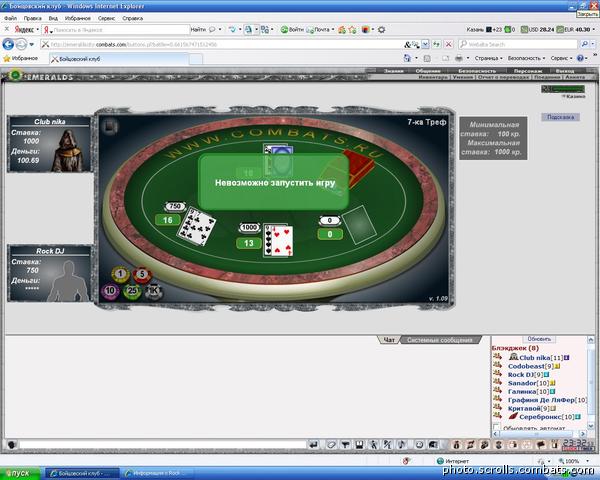Viewport: 600px width, 480px height.
Task: Open the Правка menu
Action: coord(33,18)
